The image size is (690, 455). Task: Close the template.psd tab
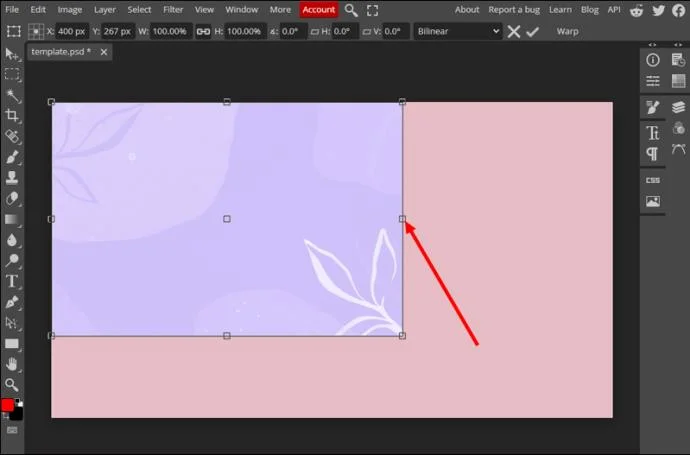tap(104, 52)
